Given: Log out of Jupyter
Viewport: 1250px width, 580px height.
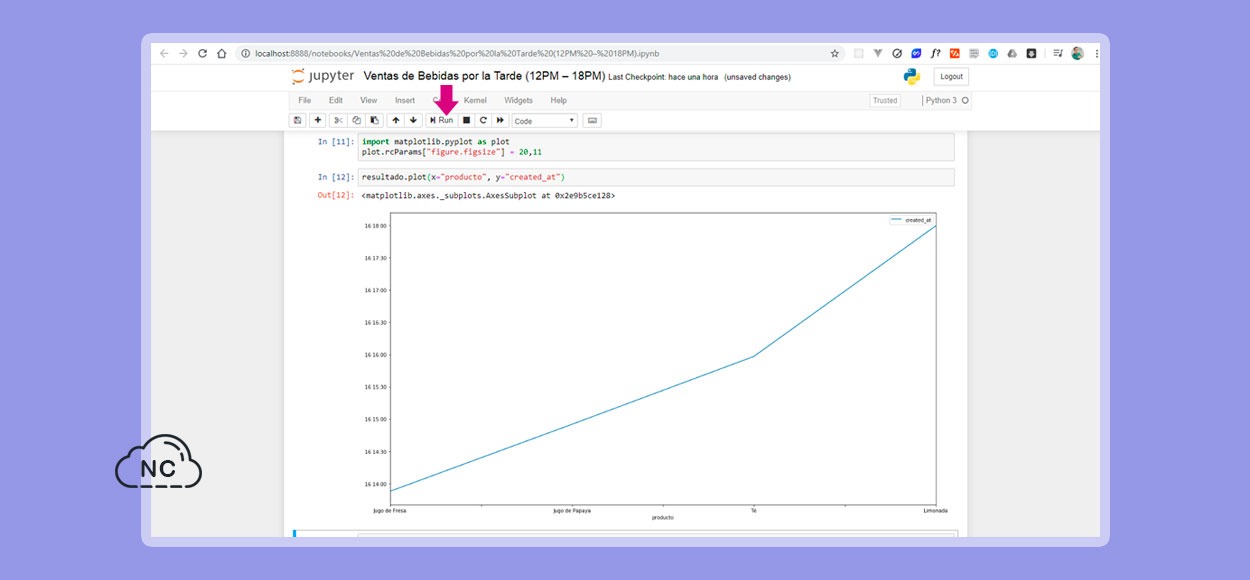Looking at the screenshot, I should click(x=951, y=76).
